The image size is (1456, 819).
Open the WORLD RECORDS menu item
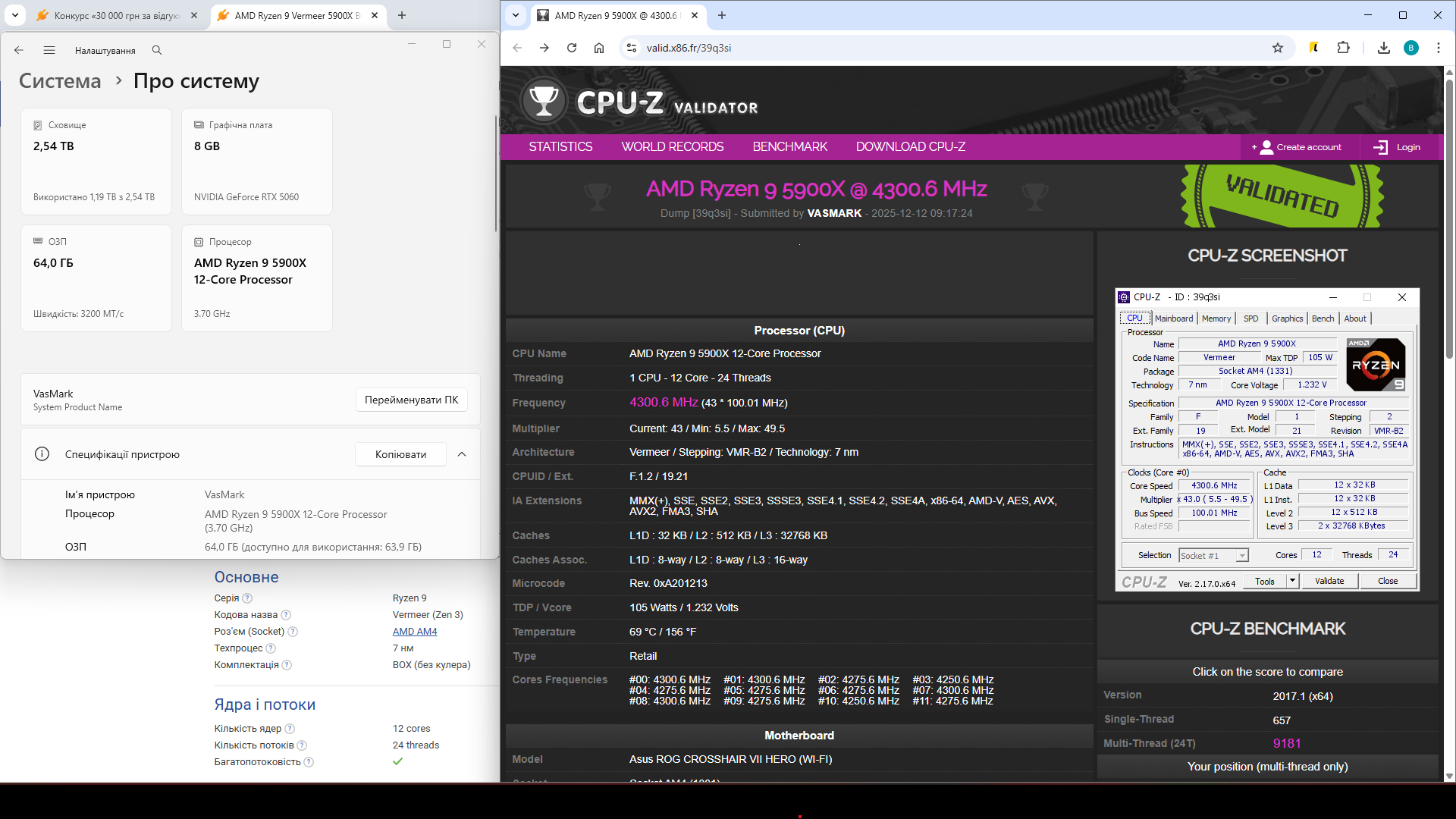point(672,146)
